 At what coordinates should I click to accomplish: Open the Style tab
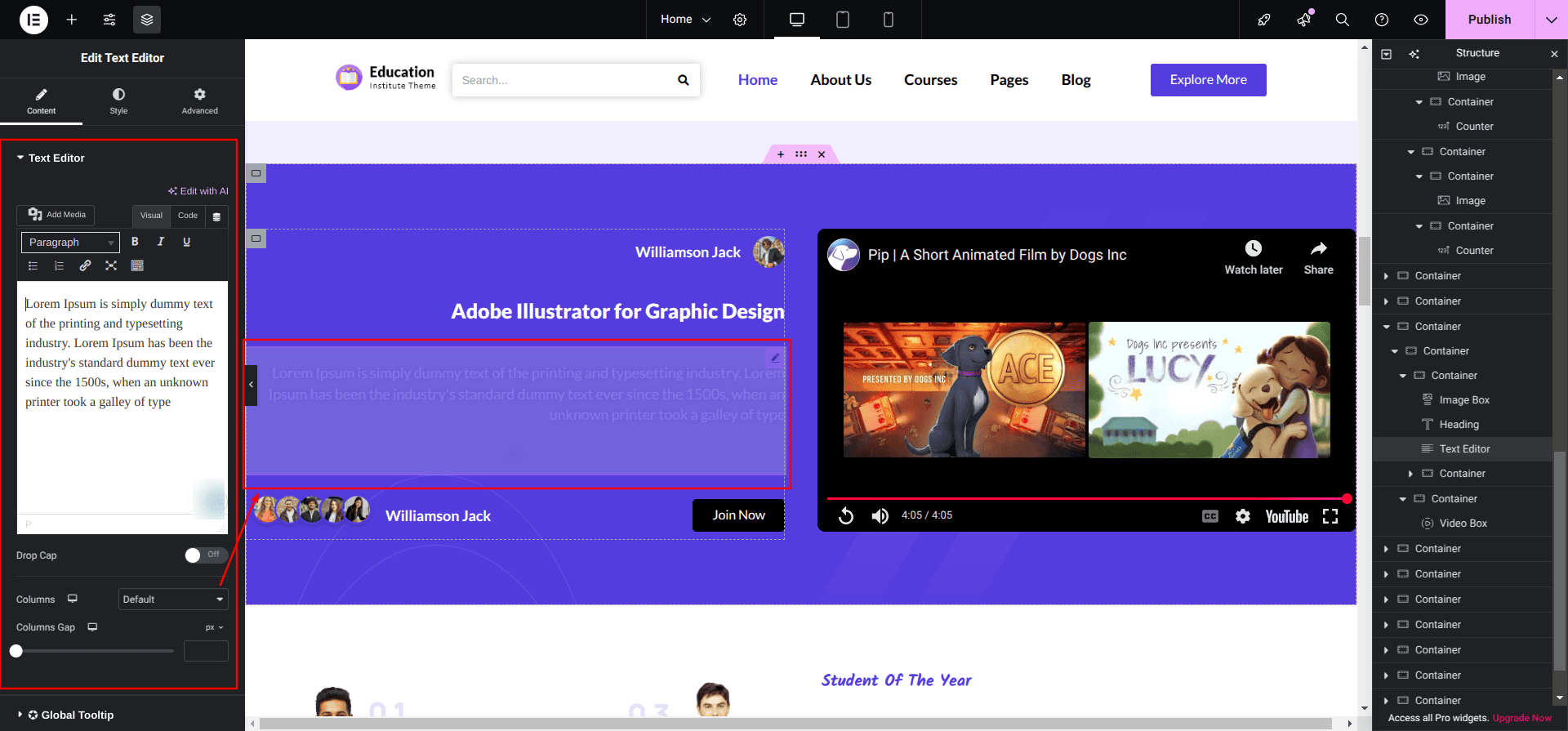pyautogui.click(x=118, y=101)
